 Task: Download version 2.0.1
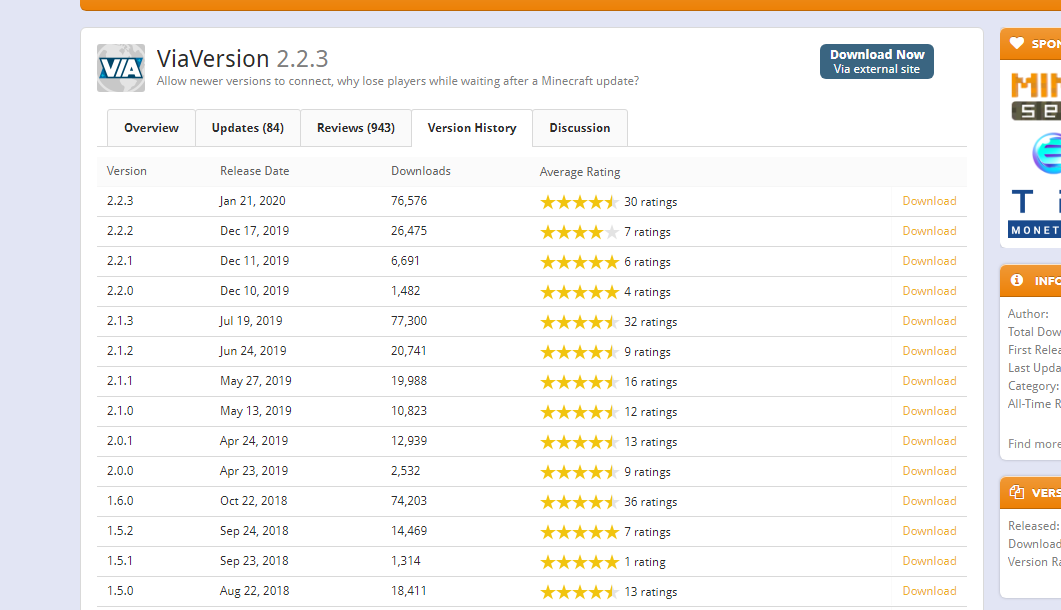(929, 441)
